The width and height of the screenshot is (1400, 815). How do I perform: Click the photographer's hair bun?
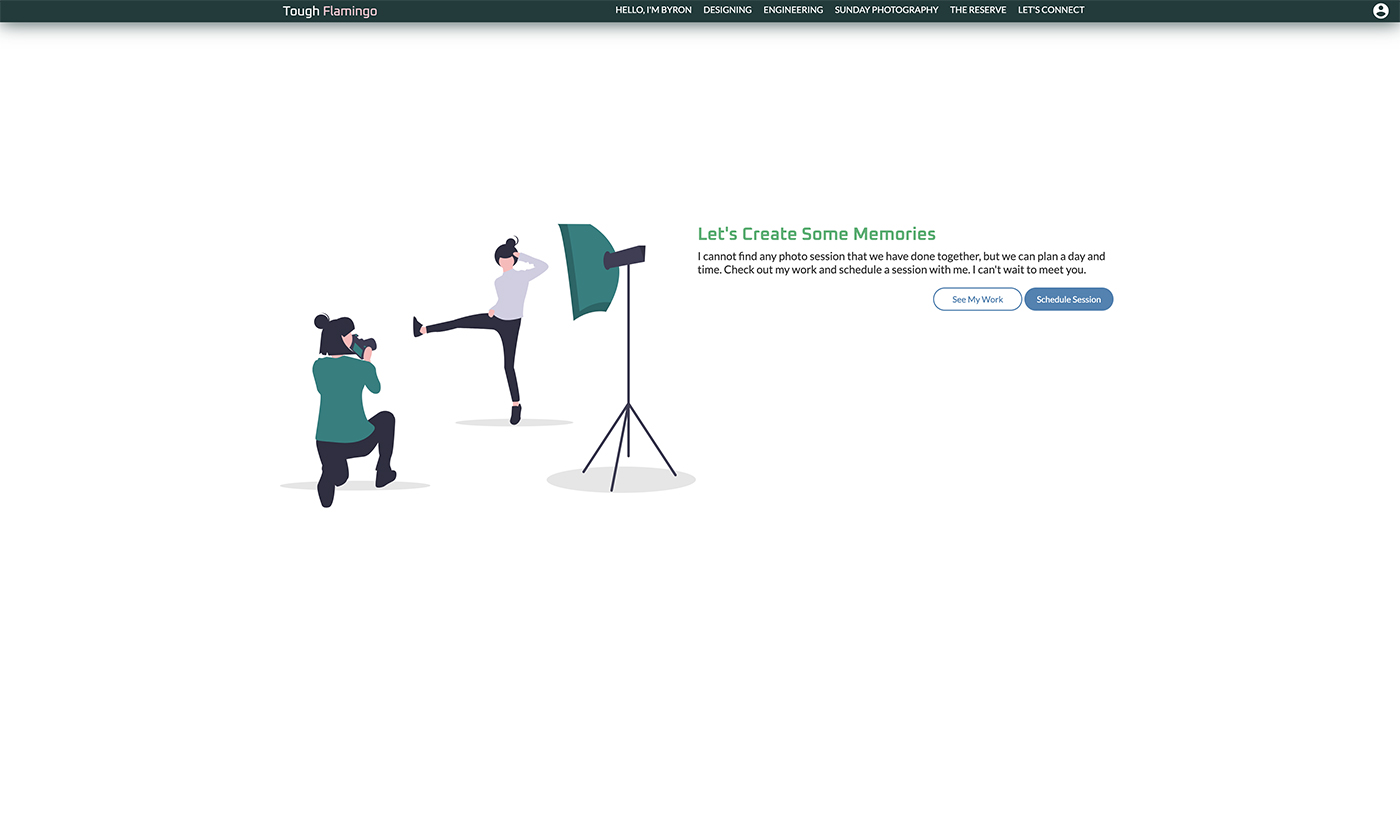[321, 321]
